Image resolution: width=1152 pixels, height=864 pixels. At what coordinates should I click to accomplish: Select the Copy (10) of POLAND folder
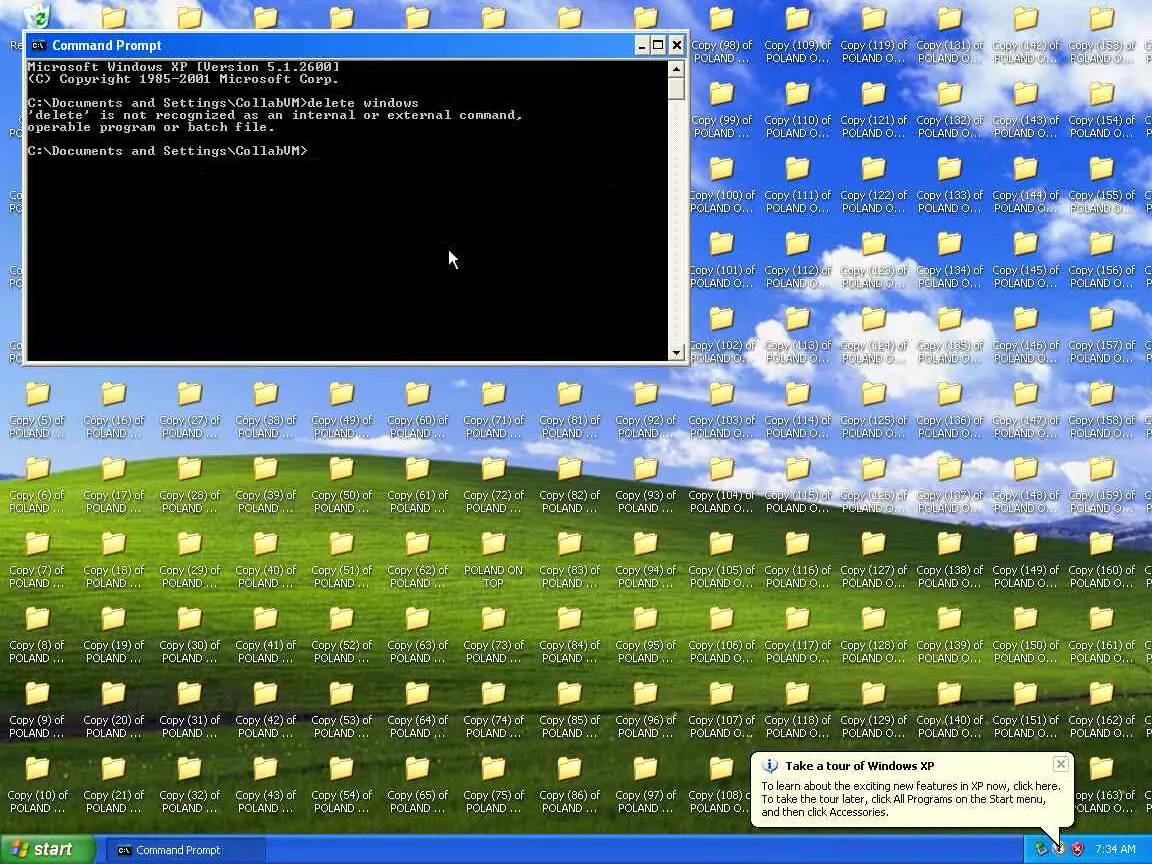coord(37,784)
